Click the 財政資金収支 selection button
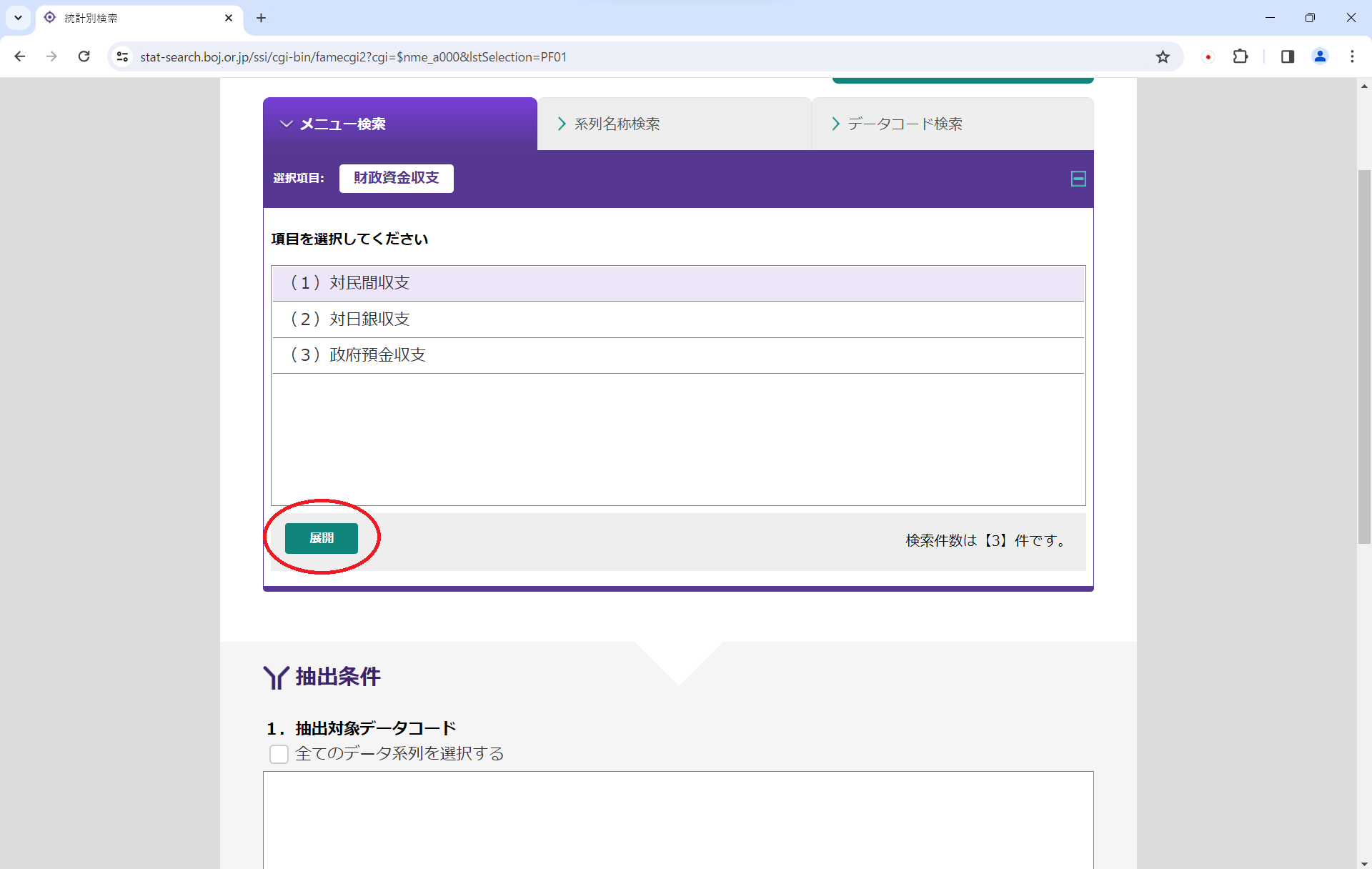 point(396,178)
